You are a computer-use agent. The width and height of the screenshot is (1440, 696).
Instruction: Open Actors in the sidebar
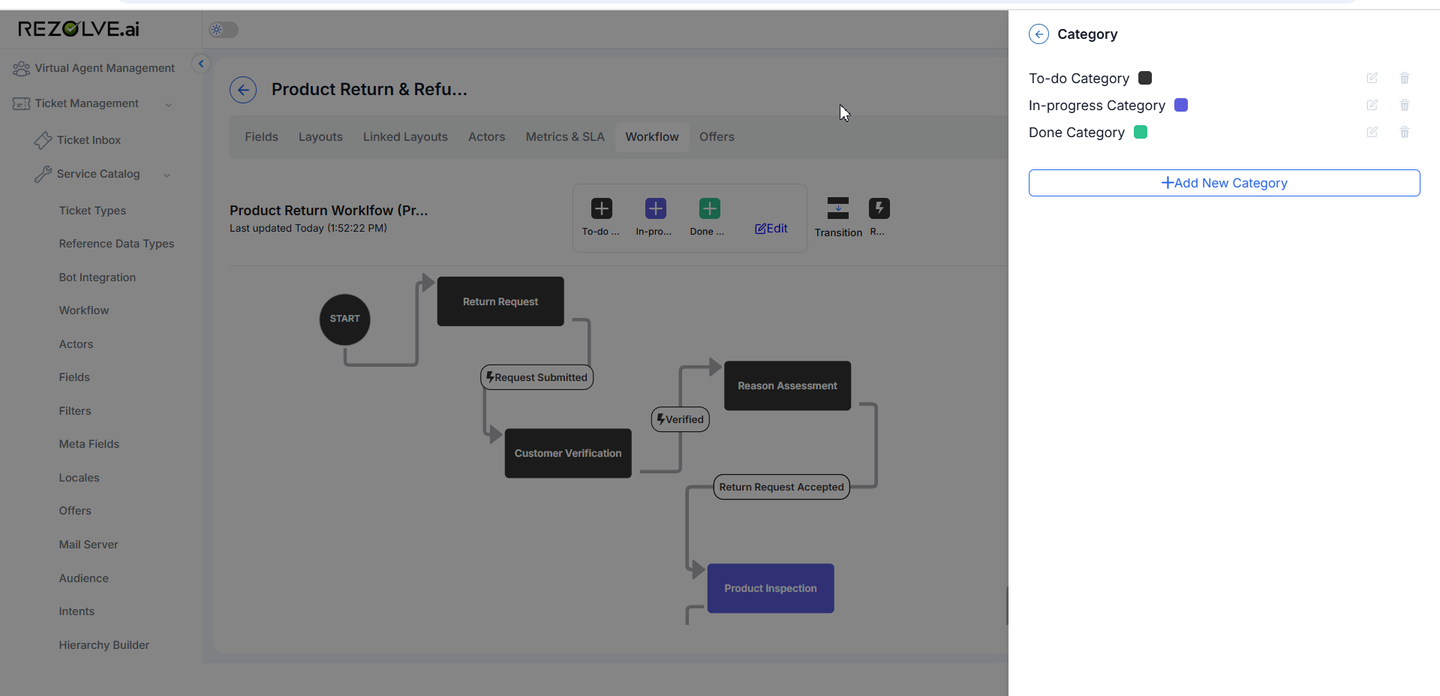76,345
